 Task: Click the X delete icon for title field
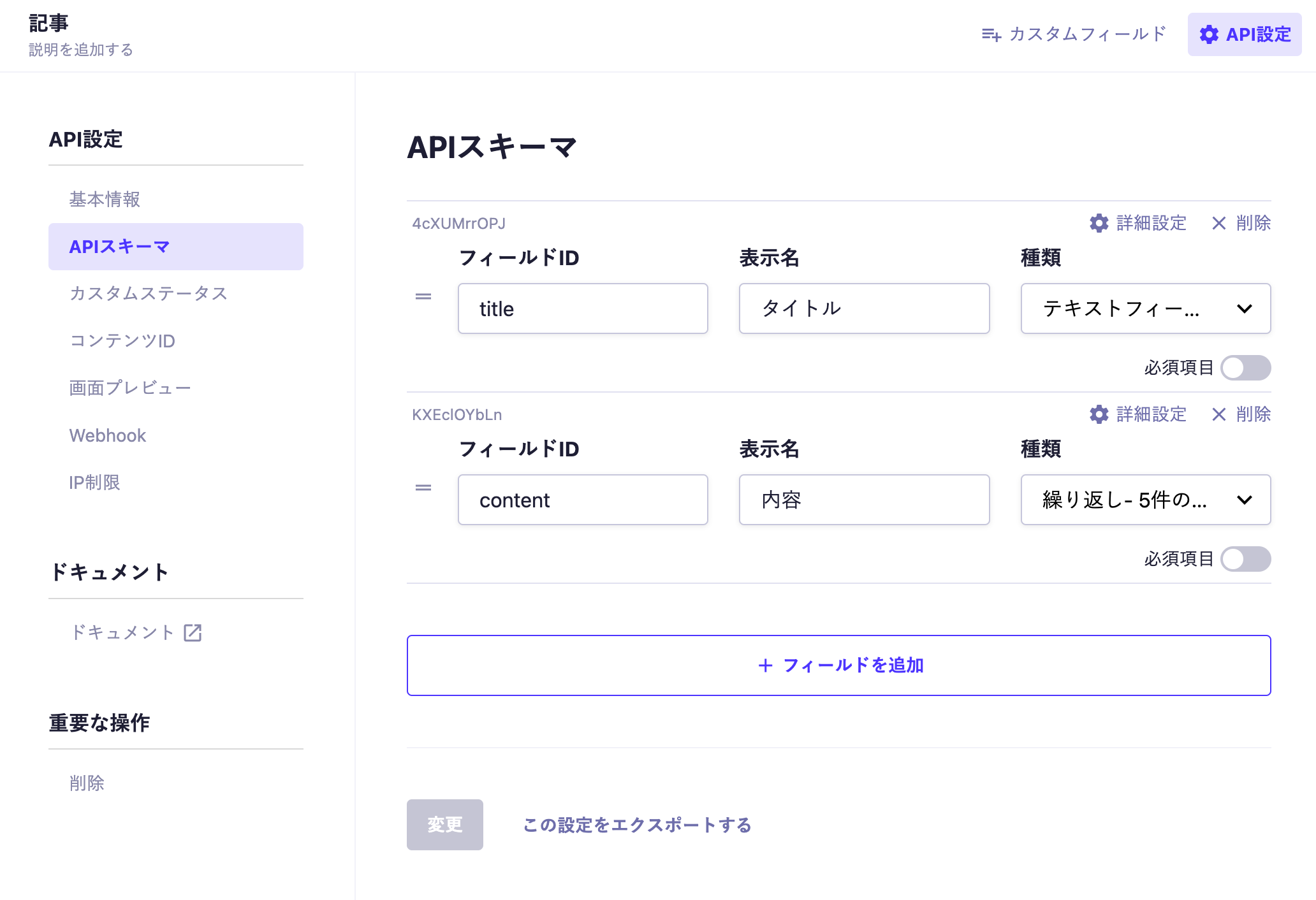coord(1218,223)
